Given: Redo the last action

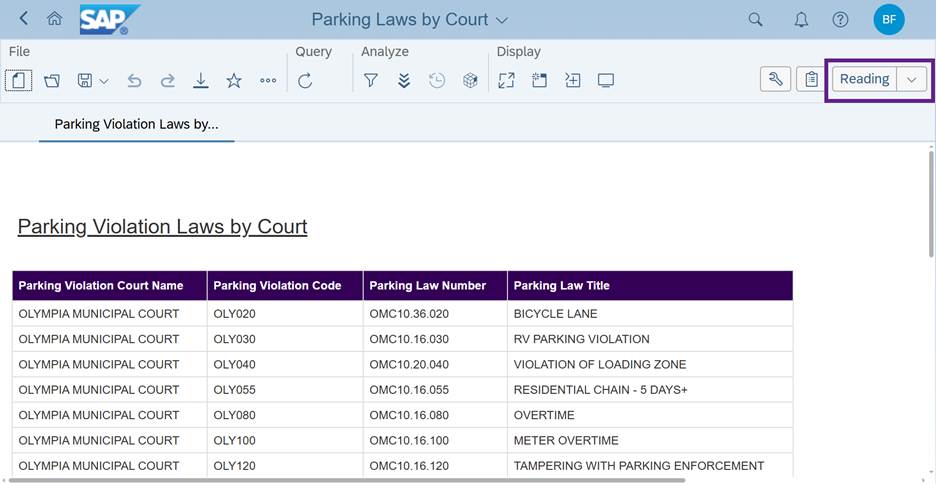Looking at the screenshot, I should click(168, 80).
